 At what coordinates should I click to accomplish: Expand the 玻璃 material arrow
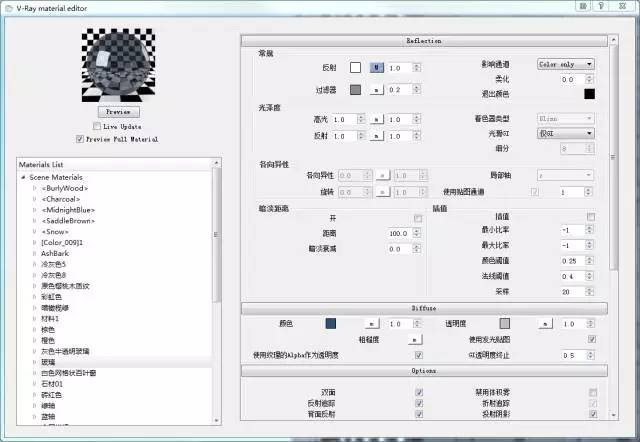coord(35,362)
